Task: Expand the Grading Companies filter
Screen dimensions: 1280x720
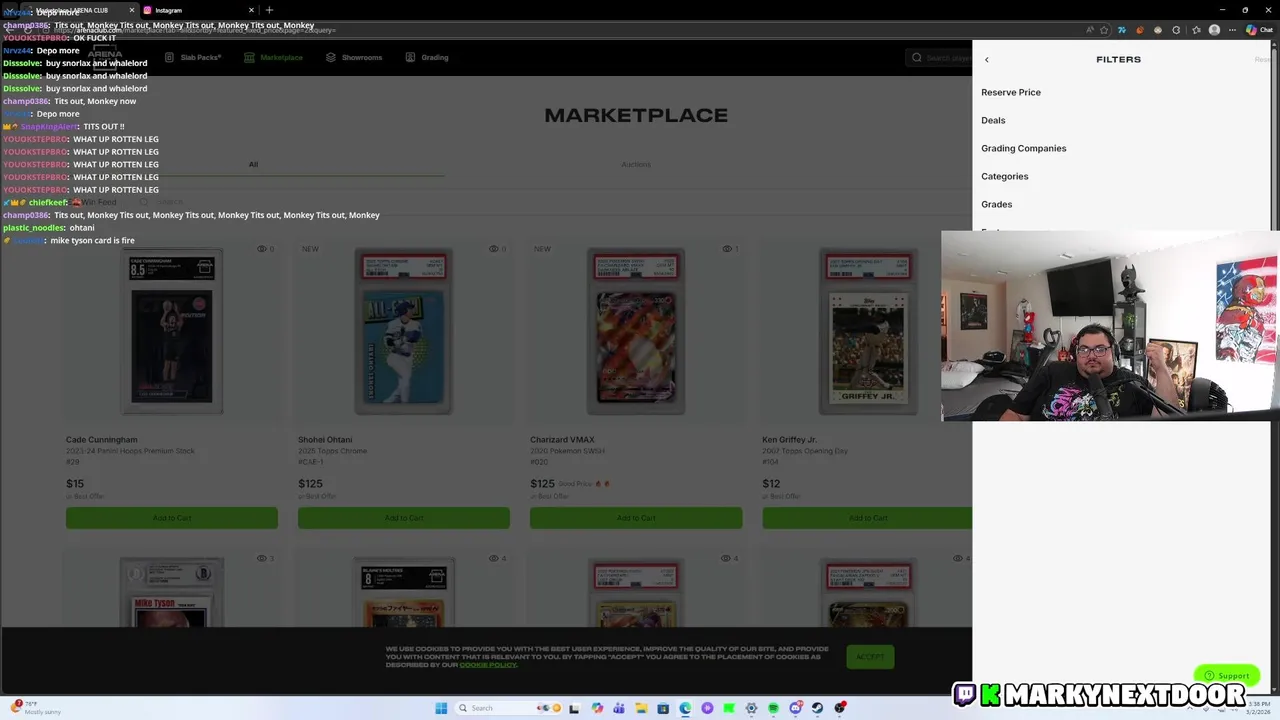Action: point(1023,148)
